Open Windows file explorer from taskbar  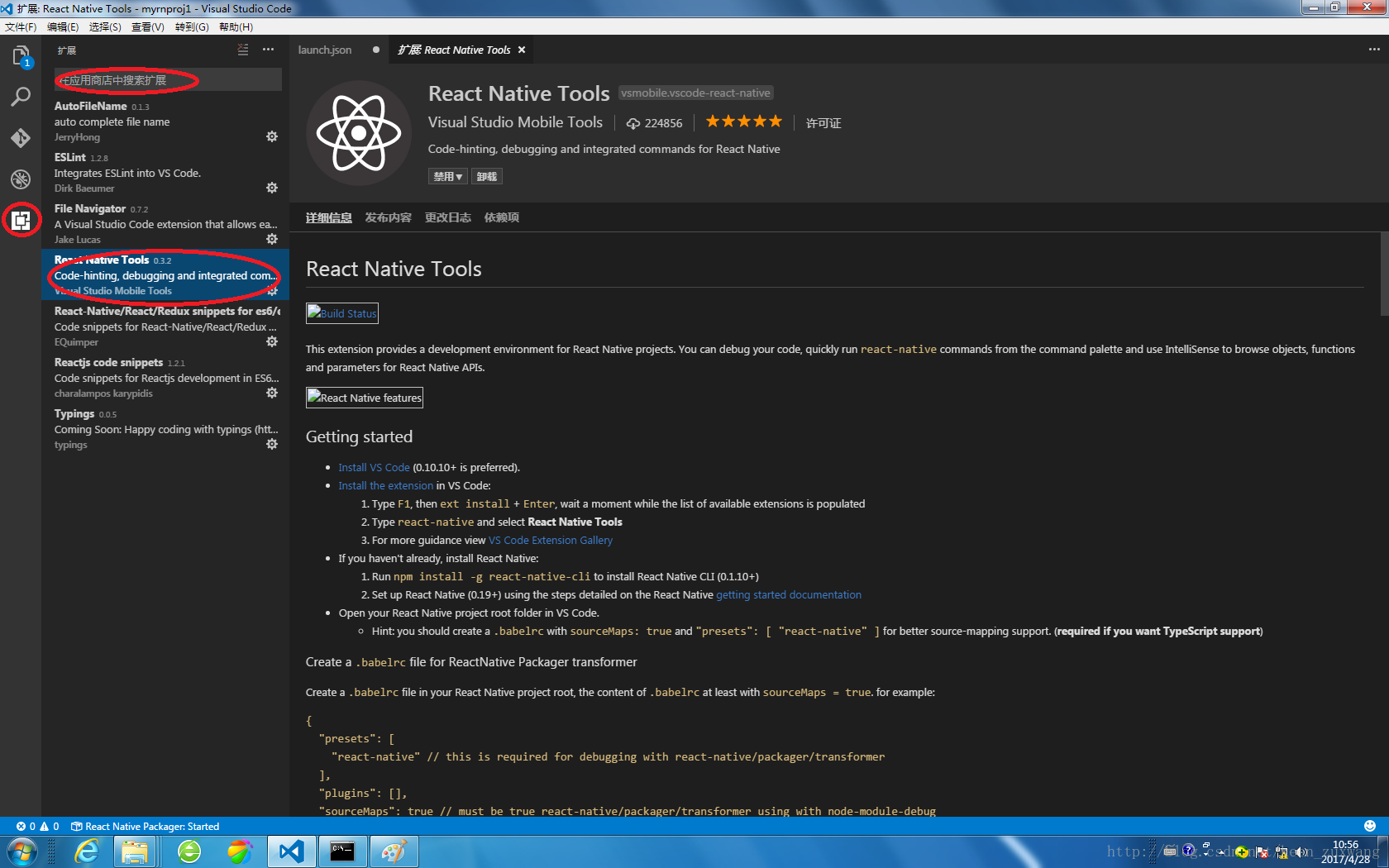click(136, 851)
